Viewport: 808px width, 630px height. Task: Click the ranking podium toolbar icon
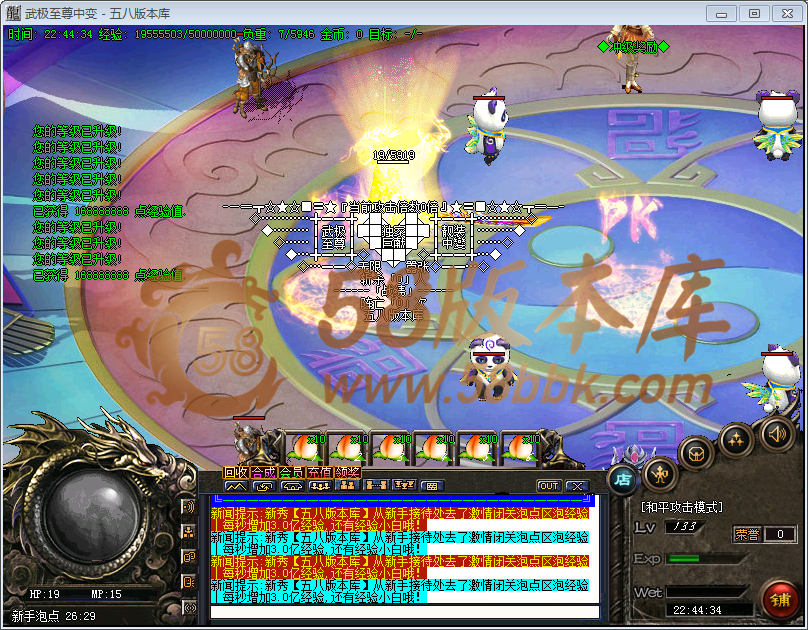pyautogui.click(x=404, y=486)
